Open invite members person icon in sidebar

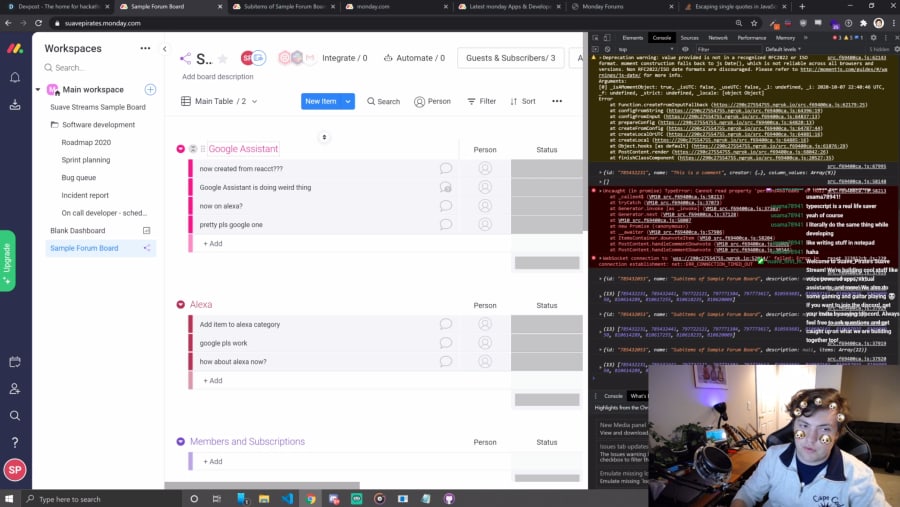click(15, 389)
